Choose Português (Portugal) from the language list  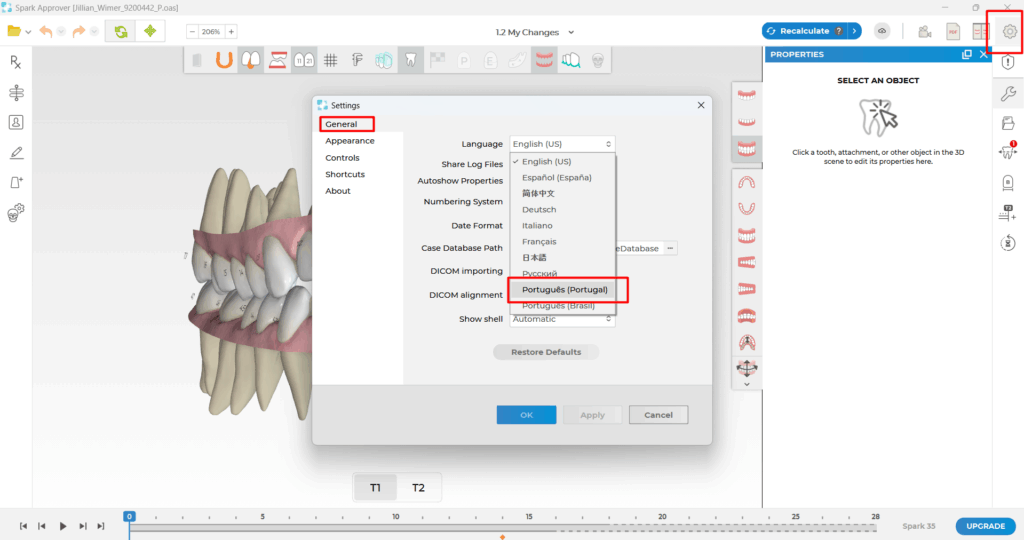[564, 290]
